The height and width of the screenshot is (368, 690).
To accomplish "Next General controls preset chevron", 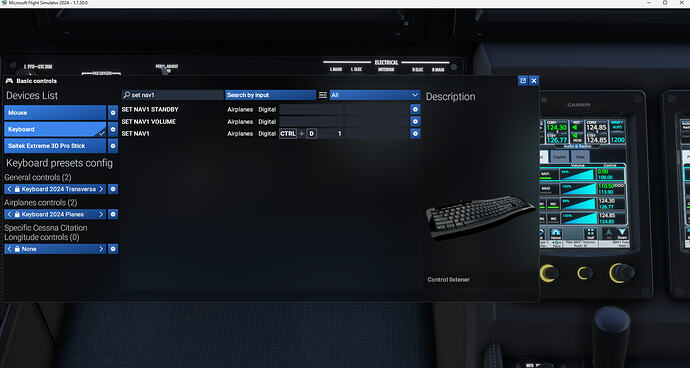I will (x=101, y=189).
